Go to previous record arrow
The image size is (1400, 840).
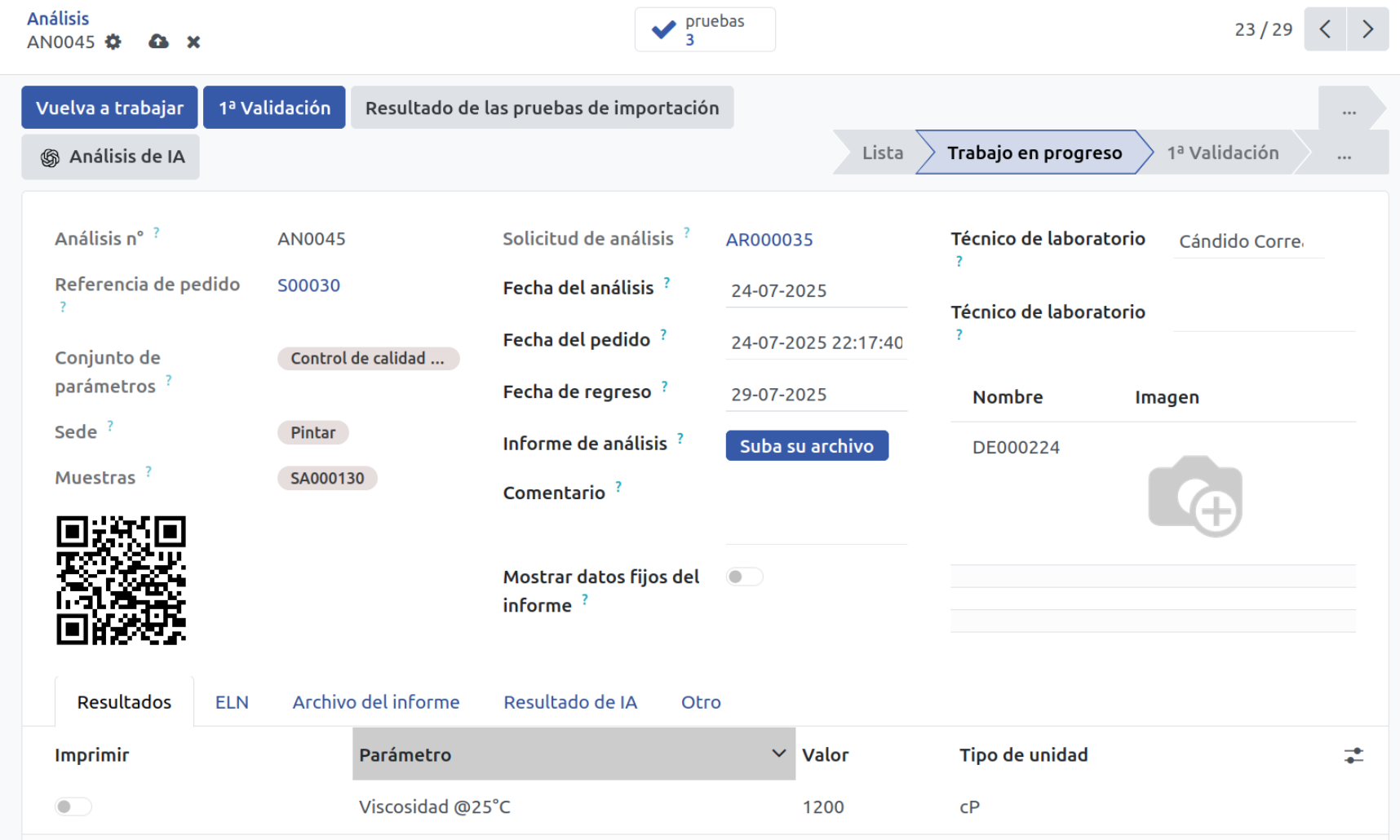1325,29
